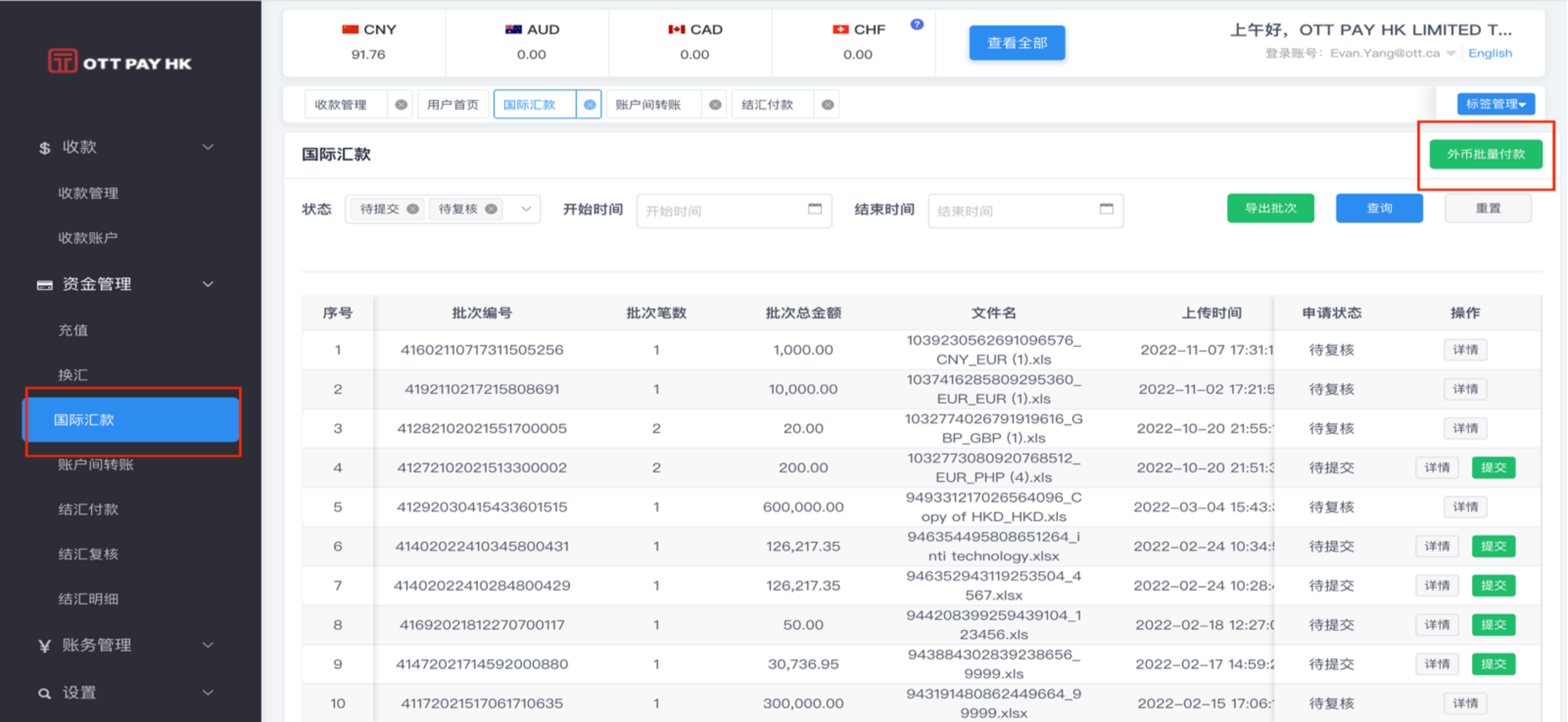Click batch number 41292030415433601515
This screenshot has width=1568, height=722.
(482, 507)
